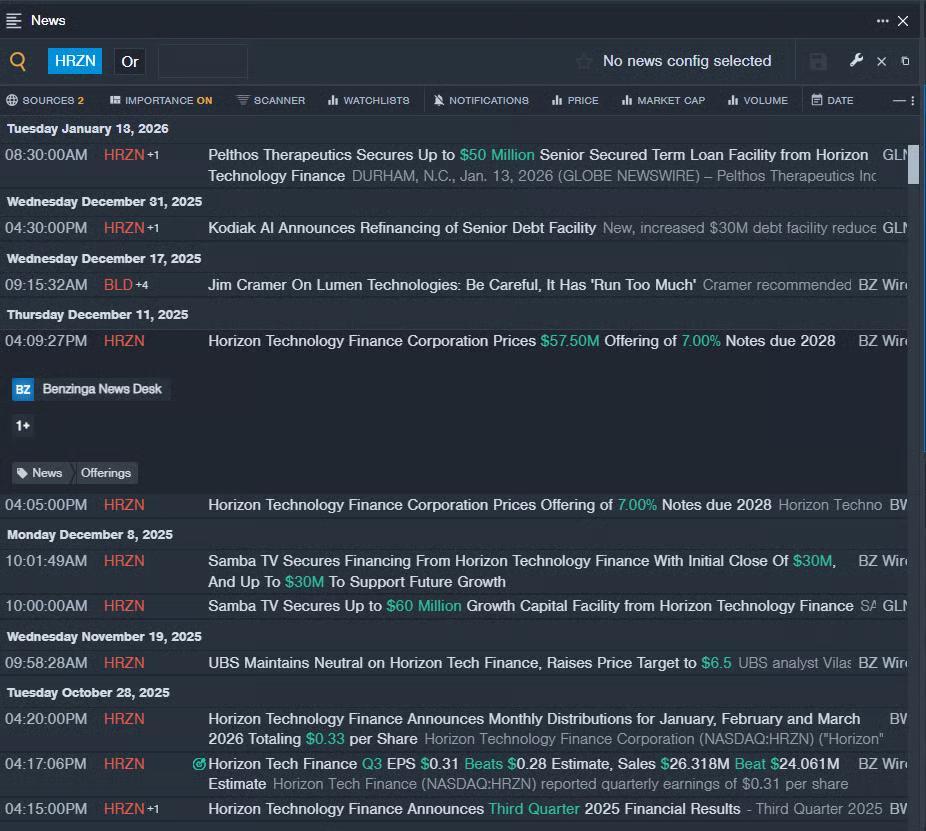Toggle the Or search operator
The width and height of the screenshot is (926, 831).
pyautogui.click(x=130, y=61)
